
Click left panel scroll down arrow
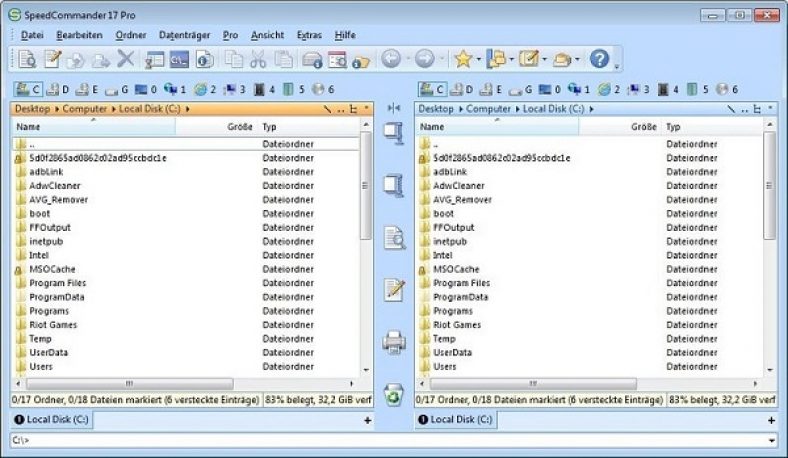coord(366,370)
